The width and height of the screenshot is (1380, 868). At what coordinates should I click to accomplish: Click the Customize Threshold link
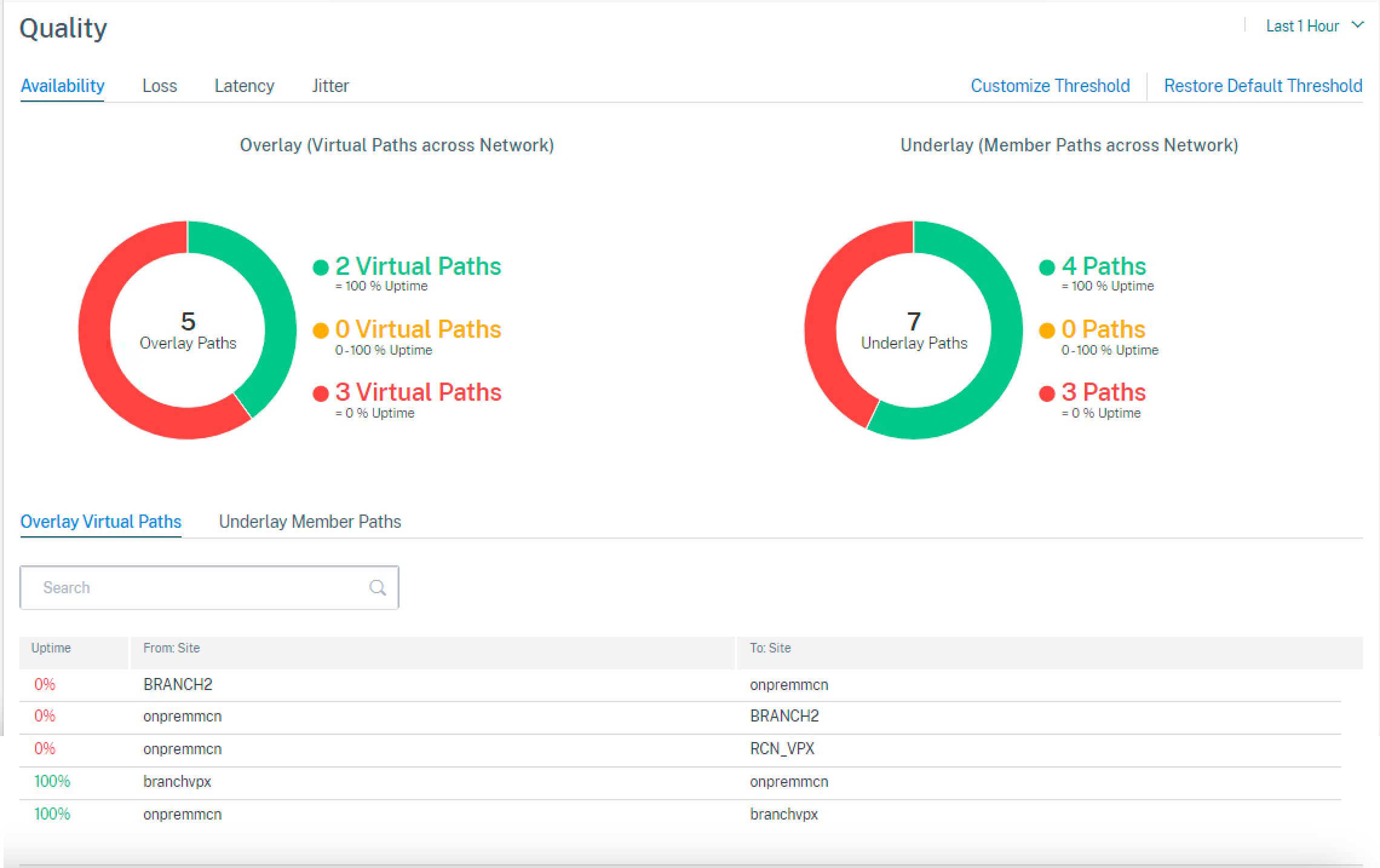(1050, 86)
